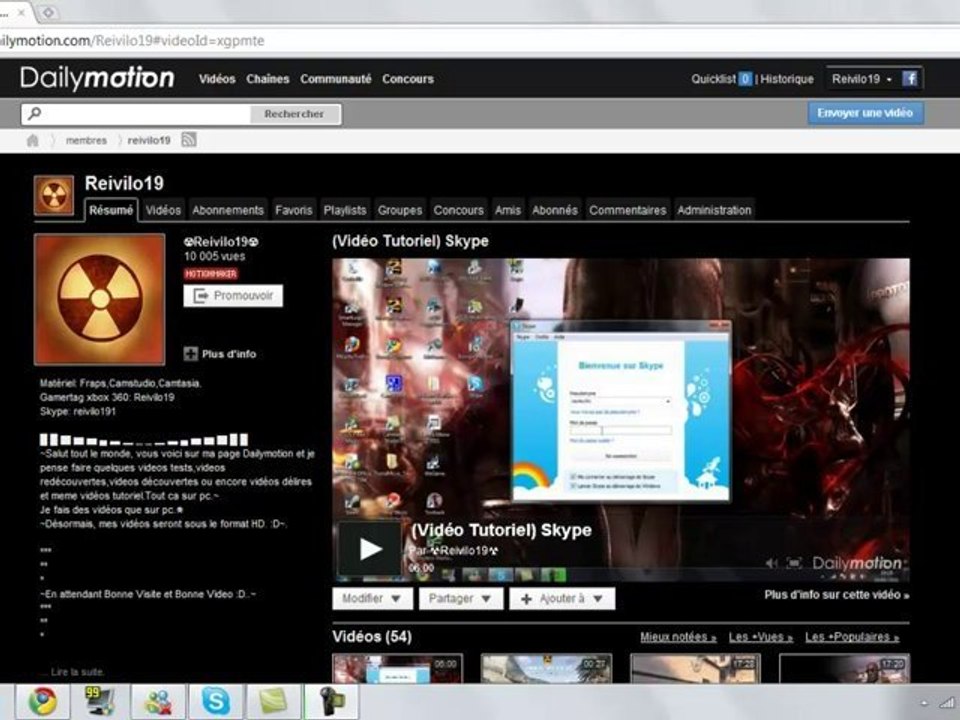
Task: Switch to the Abonnements tab
Action: tap(228, 210)
